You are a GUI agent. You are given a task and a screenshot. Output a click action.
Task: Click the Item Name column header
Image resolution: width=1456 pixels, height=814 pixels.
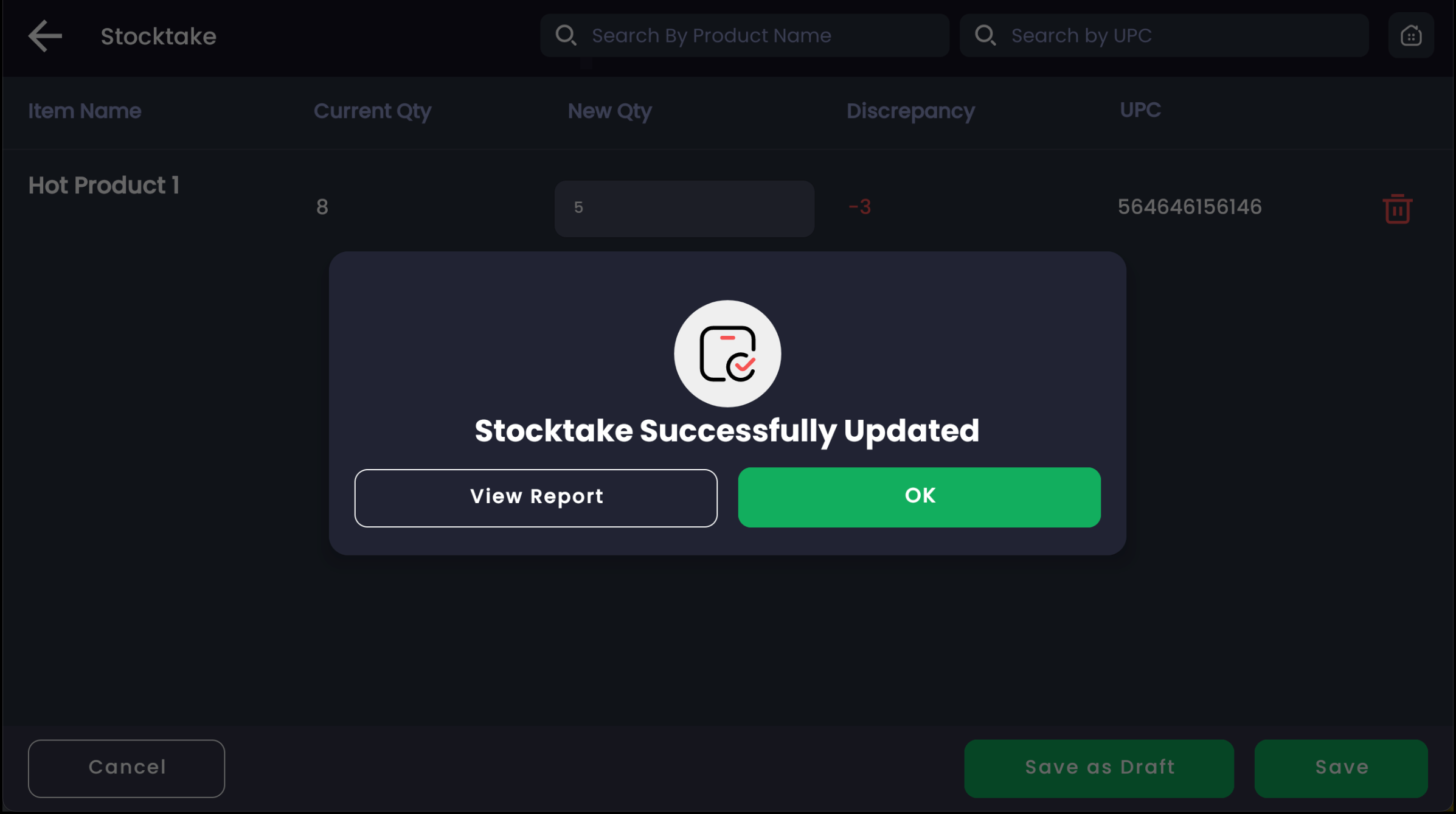(85, 111)
